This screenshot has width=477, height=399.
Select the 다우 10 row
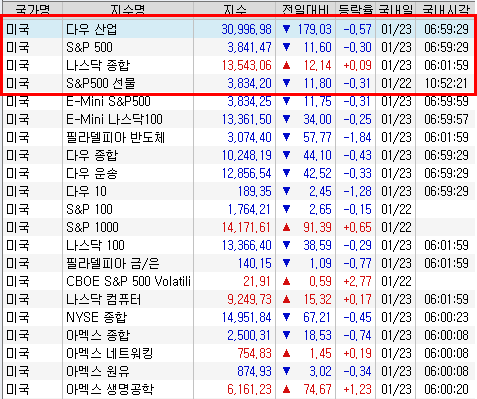239,191
